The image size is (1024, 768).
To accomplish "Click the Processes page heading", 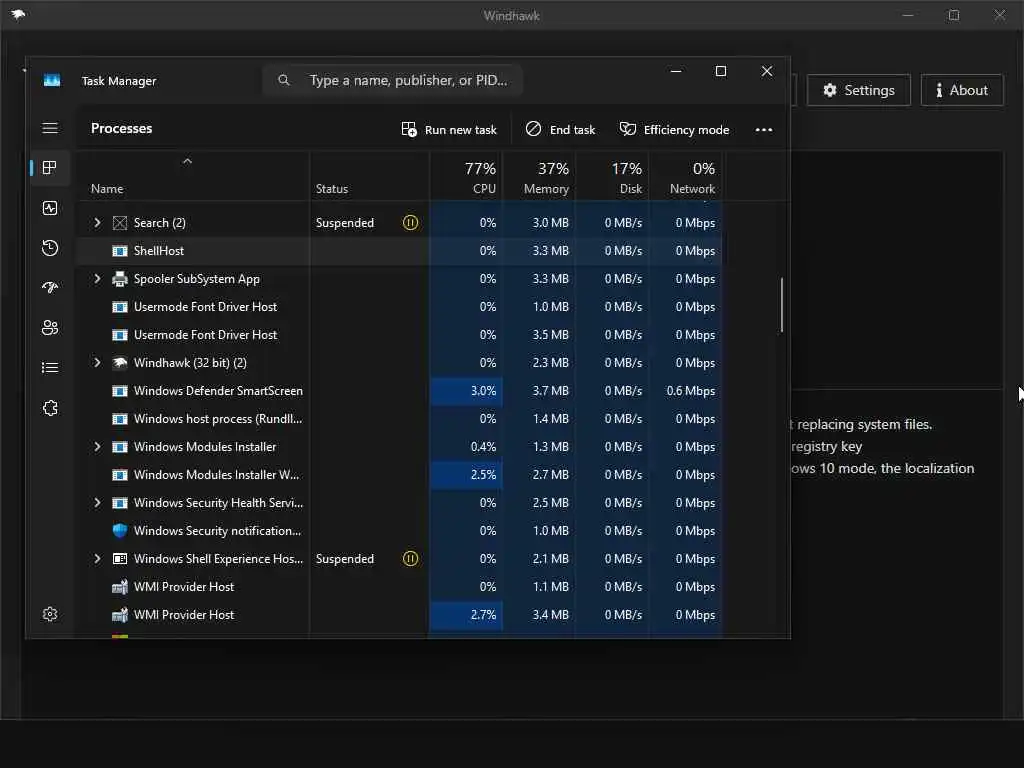I will coord(121,128).
